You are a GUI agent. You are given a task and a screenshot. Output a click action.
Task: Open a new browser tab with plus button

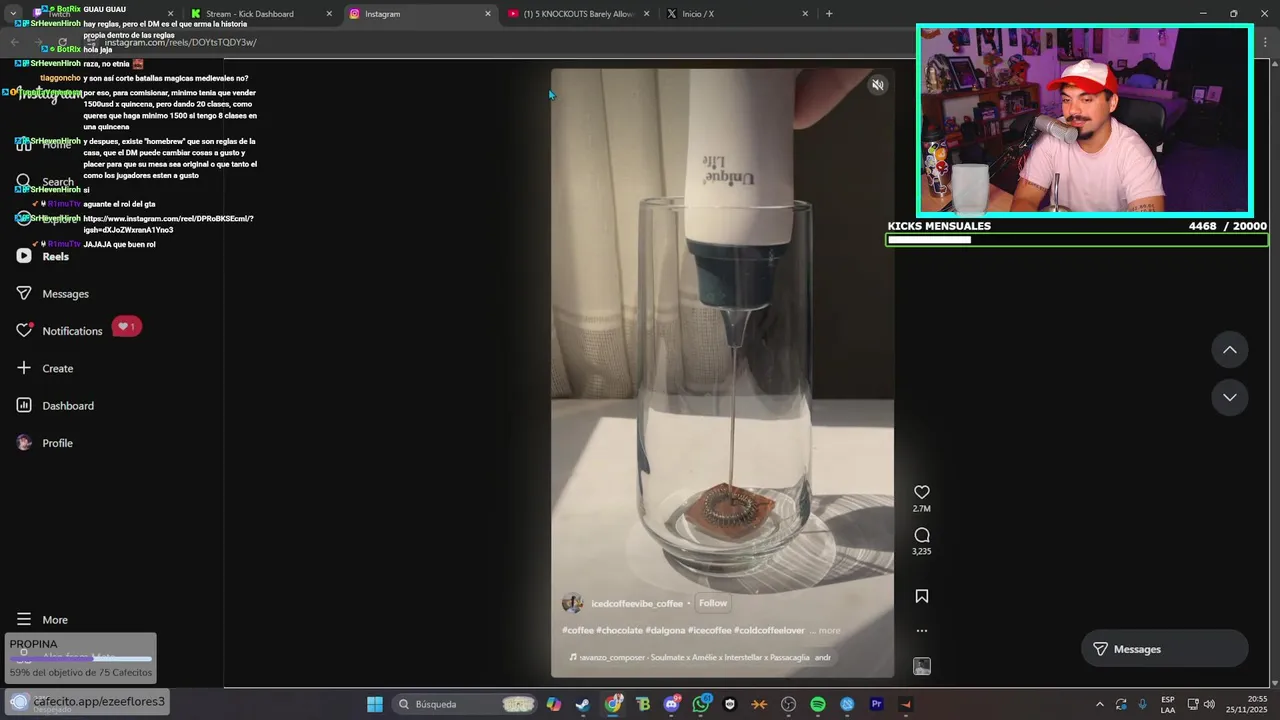tap(829, 14)
